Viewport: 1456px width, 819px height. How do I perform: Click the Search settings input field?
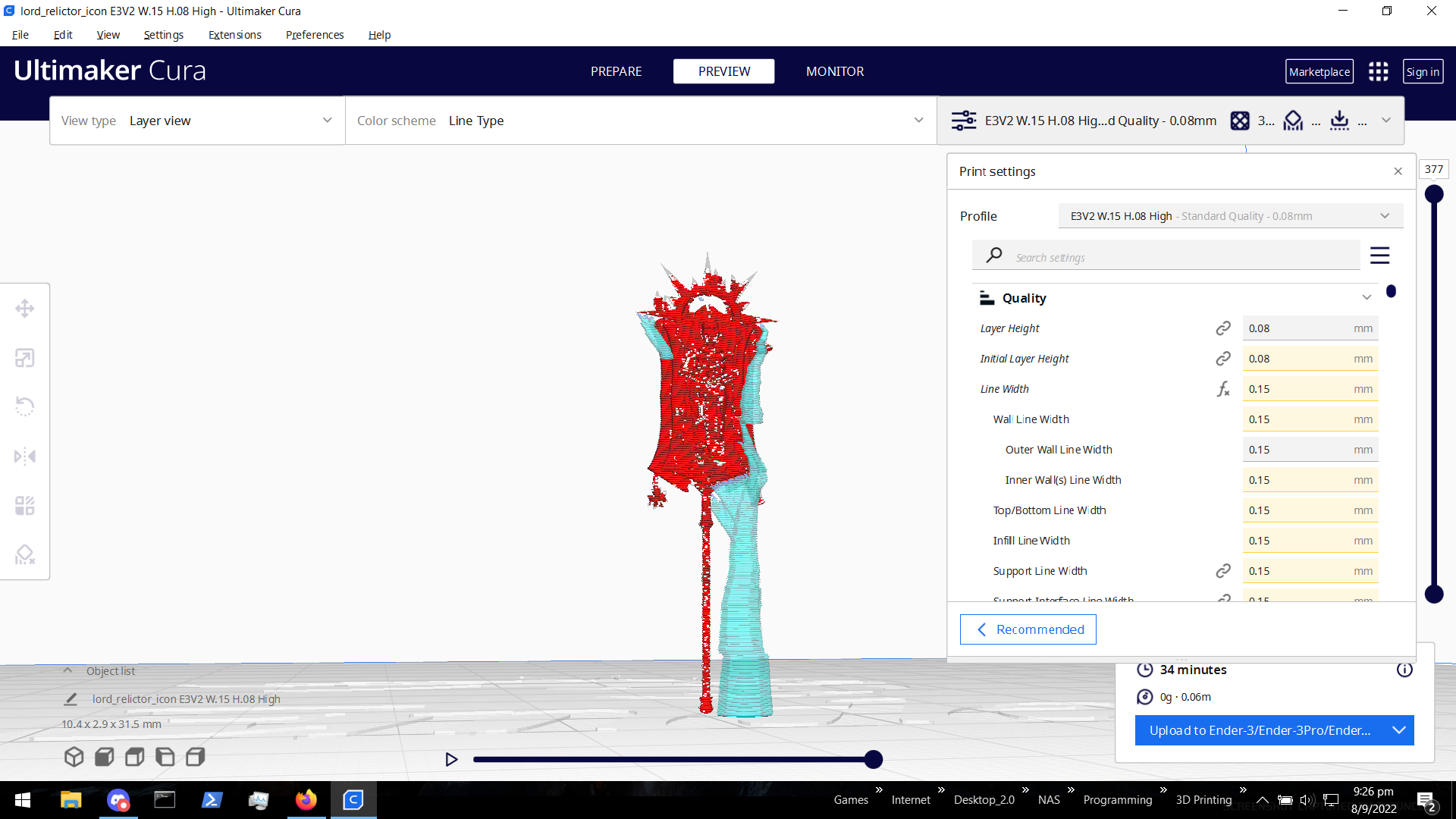1166,256
